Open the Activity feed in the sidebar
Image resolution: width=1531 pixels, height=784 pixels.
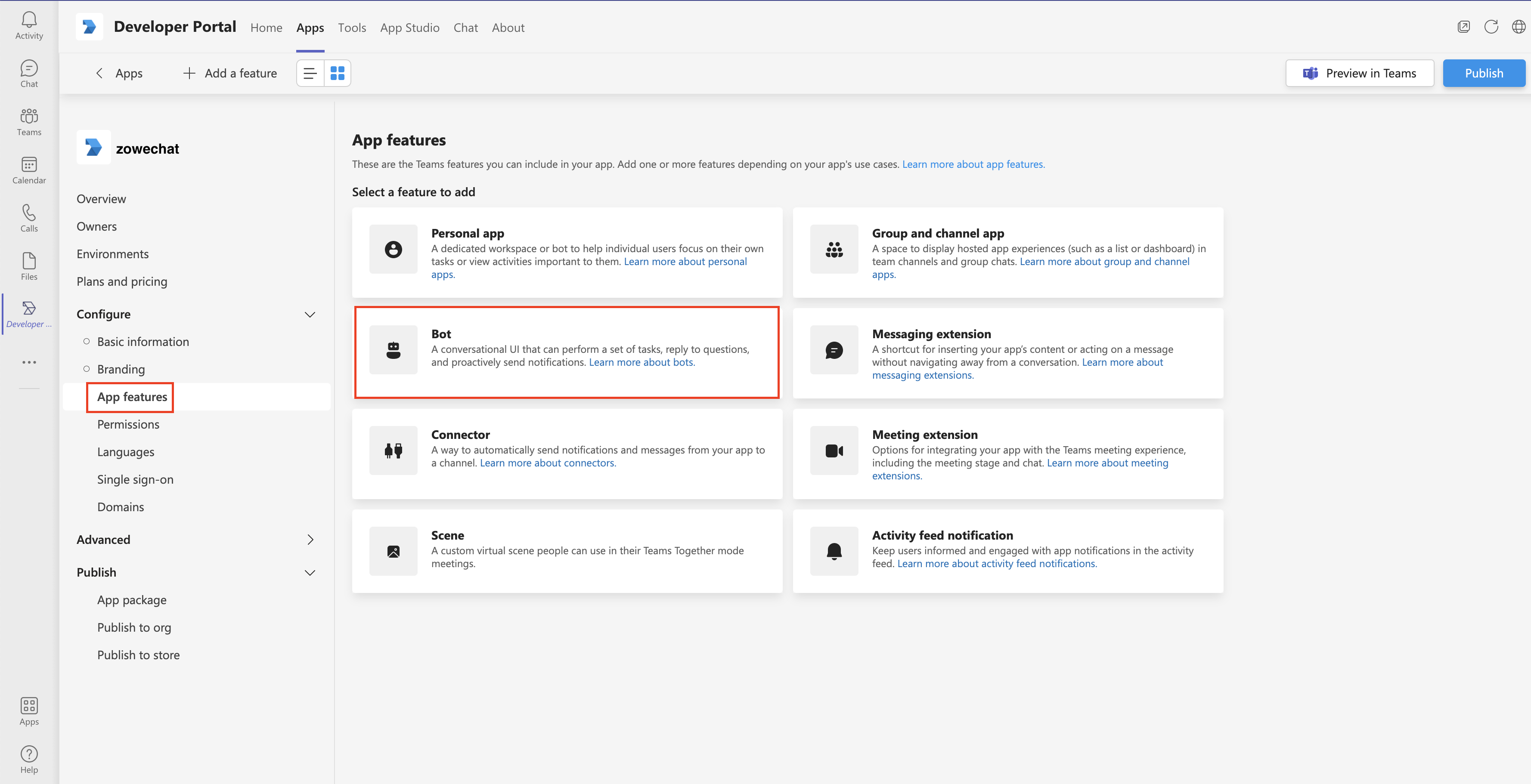[x=28, y=25]
